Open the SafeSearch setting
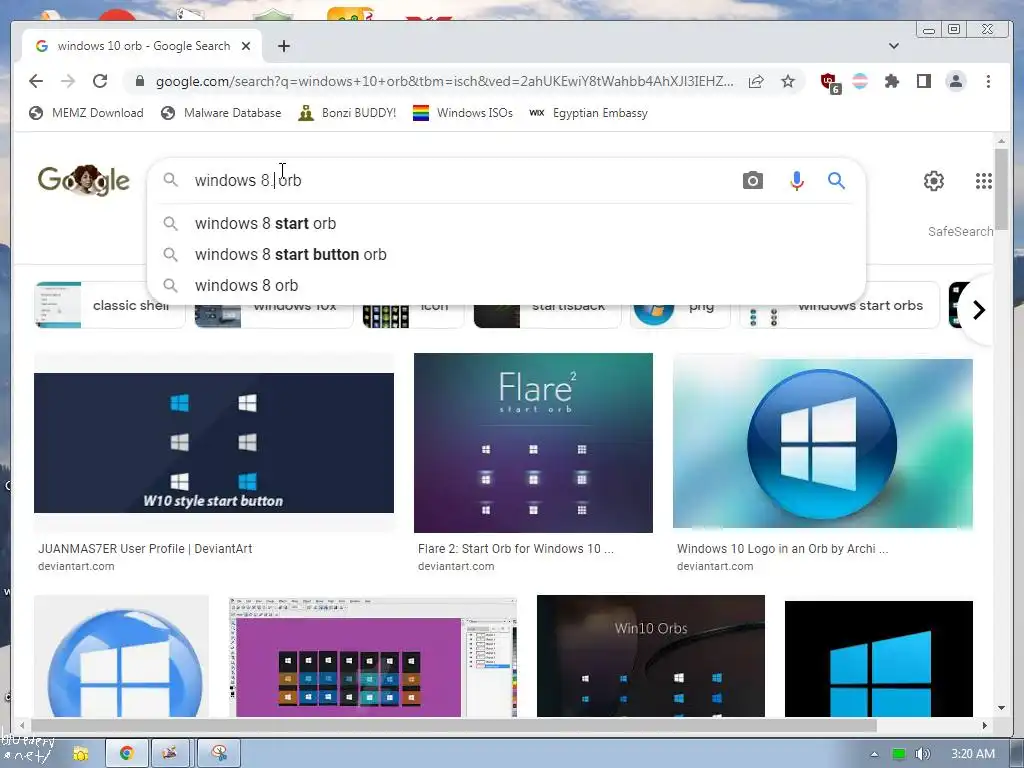 pos(961,231)
